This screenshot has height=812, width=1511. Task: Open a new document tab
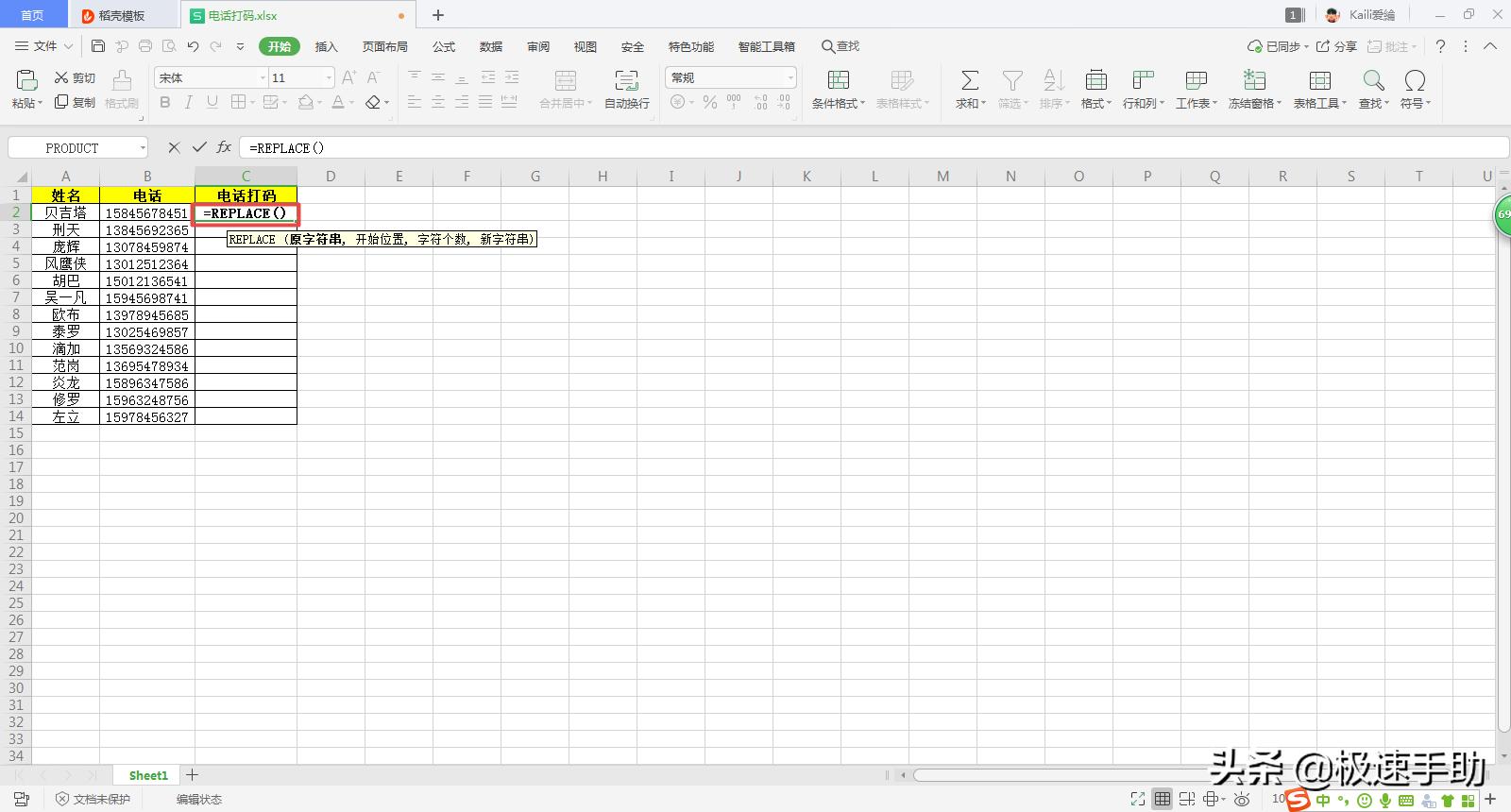click(438, 15)
